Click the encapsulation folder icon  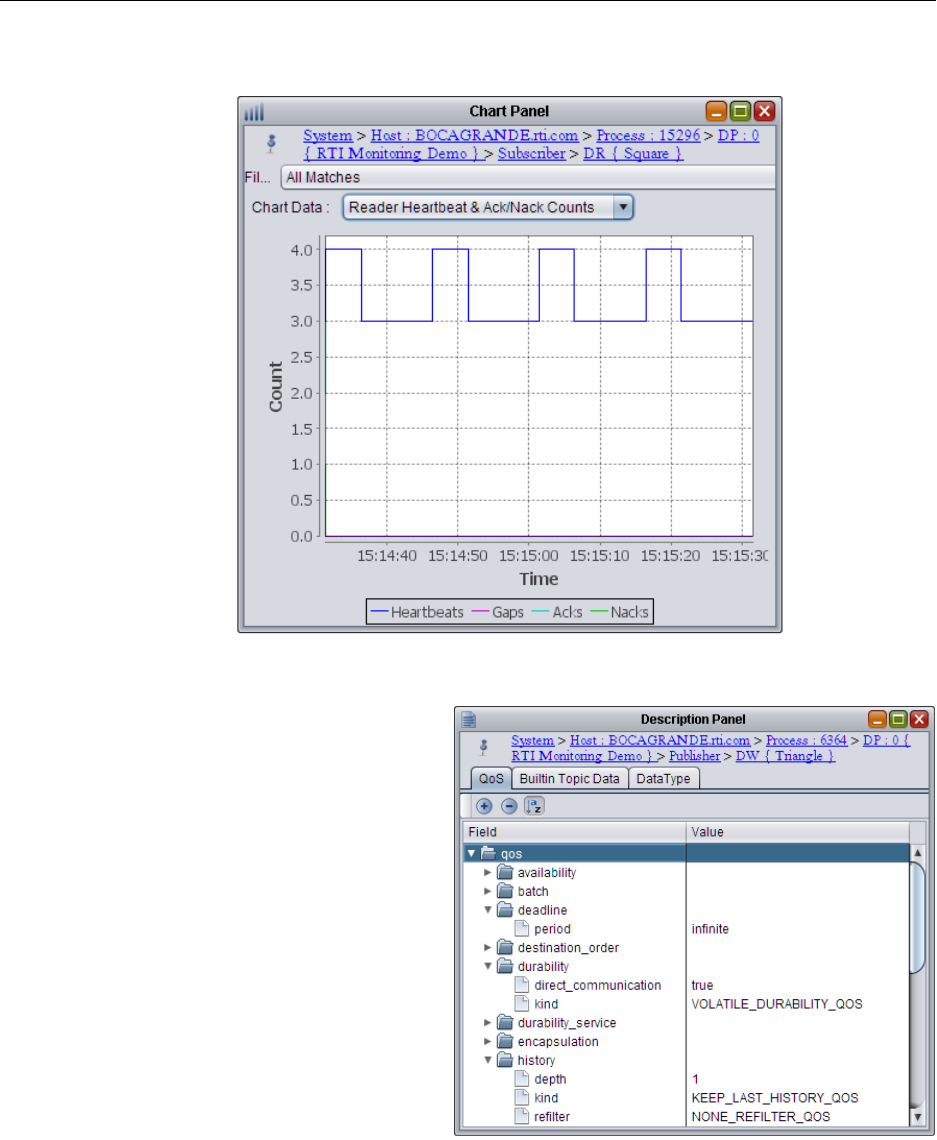[x=505, y=1042]
